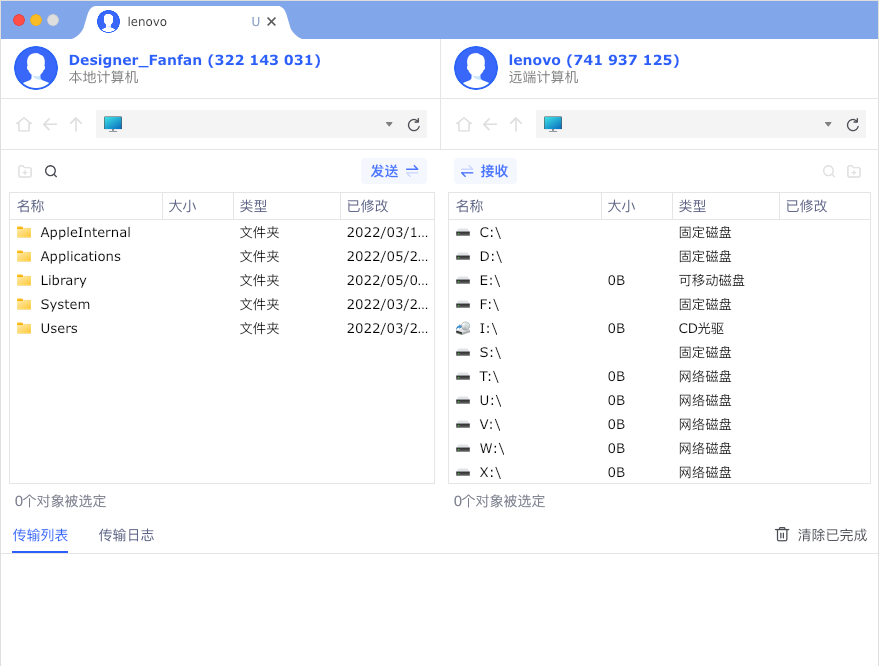The image size is (879, 666).
Task: Sort local list by 类型 column
Action: point(287,206)
